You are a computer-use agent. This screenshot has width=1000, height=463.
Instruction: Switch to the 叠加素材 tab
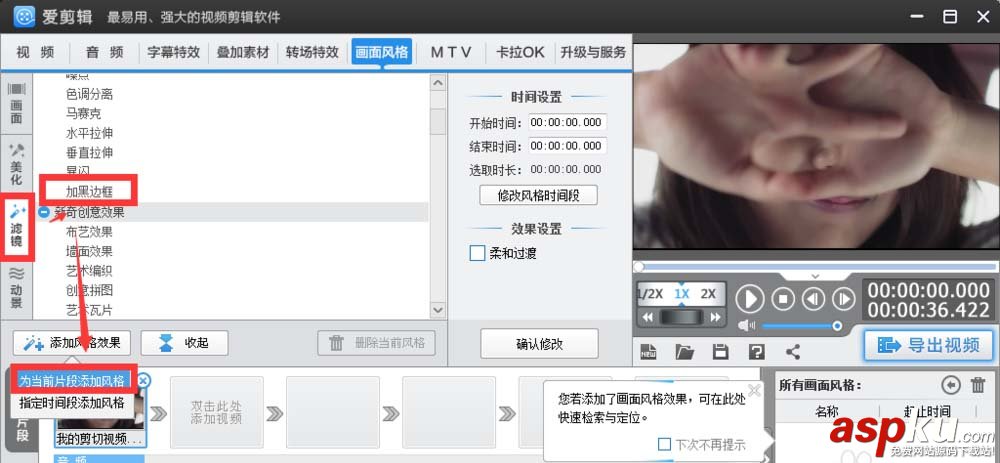[243, 52]
